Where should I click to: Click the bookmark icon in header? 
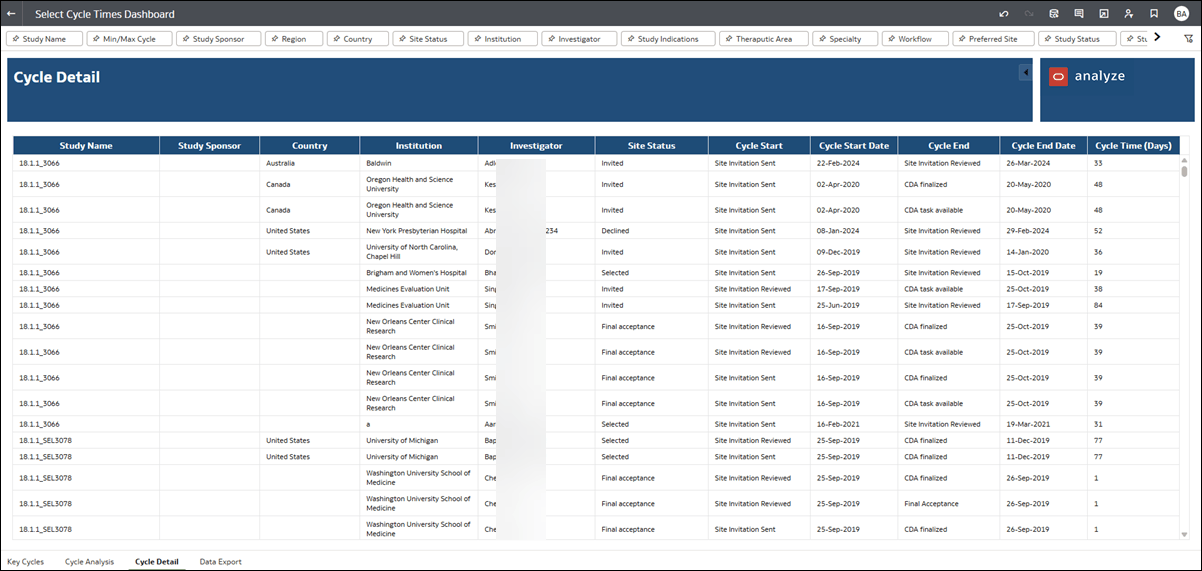pyautogui.click(x=1154, y=14)
